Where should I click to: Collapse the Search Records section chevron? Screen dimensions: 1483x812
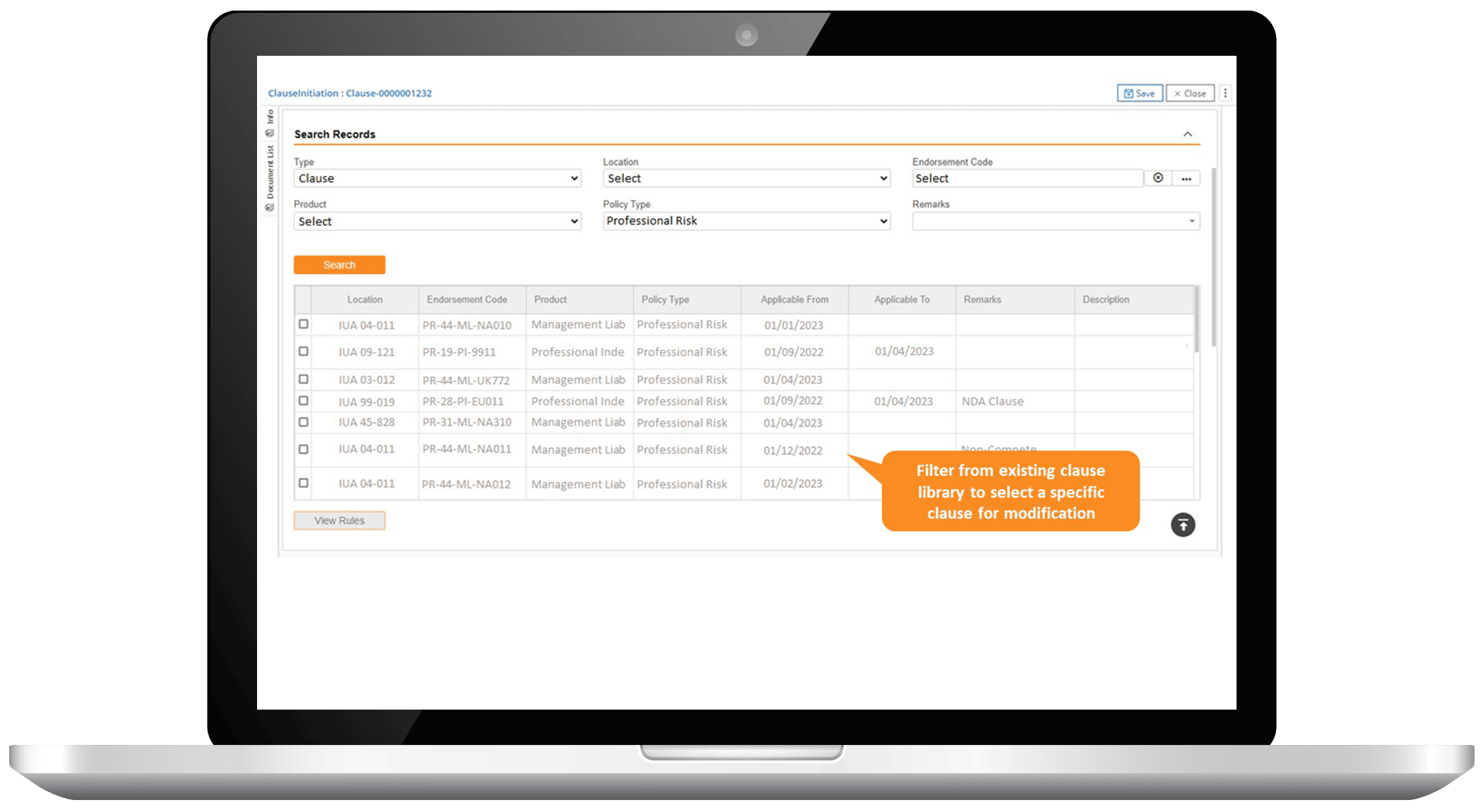point(1188,134)
